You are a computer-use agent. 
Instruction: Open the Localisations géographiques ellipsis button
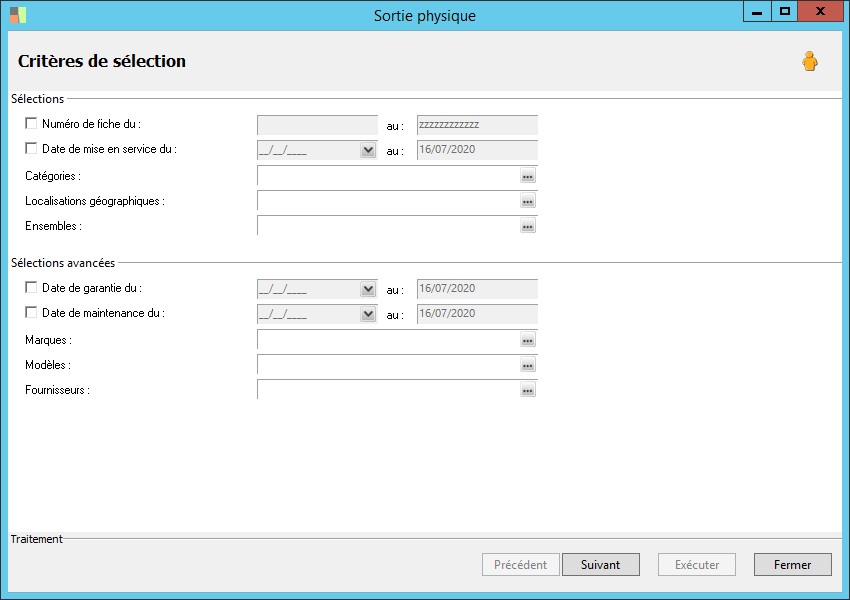527,201
